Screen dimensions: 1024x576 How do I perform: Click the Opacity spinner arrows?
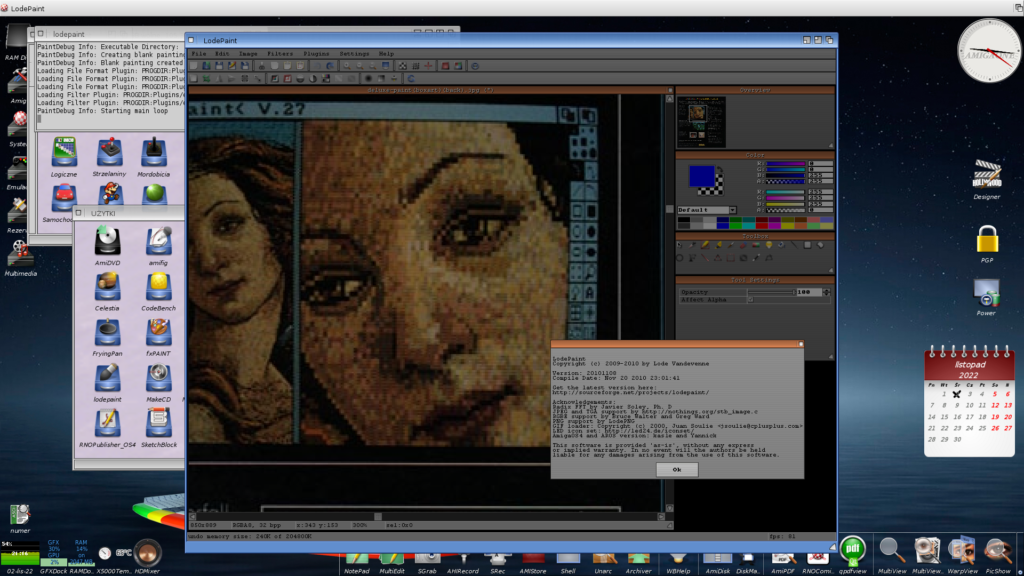point(827,292)
